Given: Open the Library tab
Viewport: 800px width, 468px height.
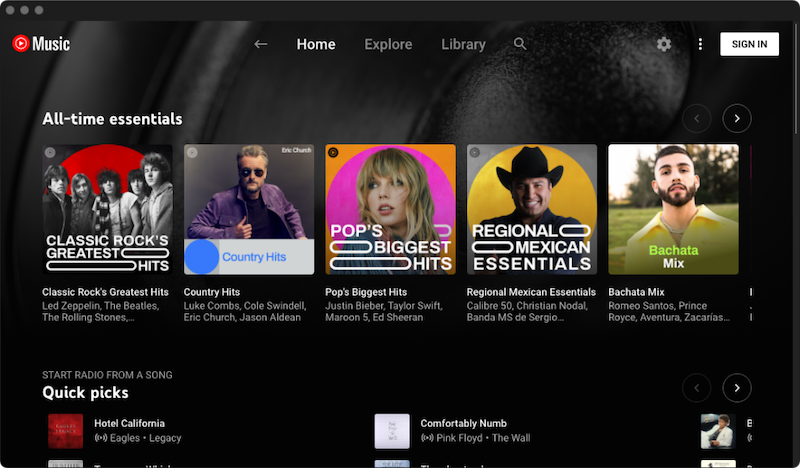Looking at the screenshot, I should (463, 44).
